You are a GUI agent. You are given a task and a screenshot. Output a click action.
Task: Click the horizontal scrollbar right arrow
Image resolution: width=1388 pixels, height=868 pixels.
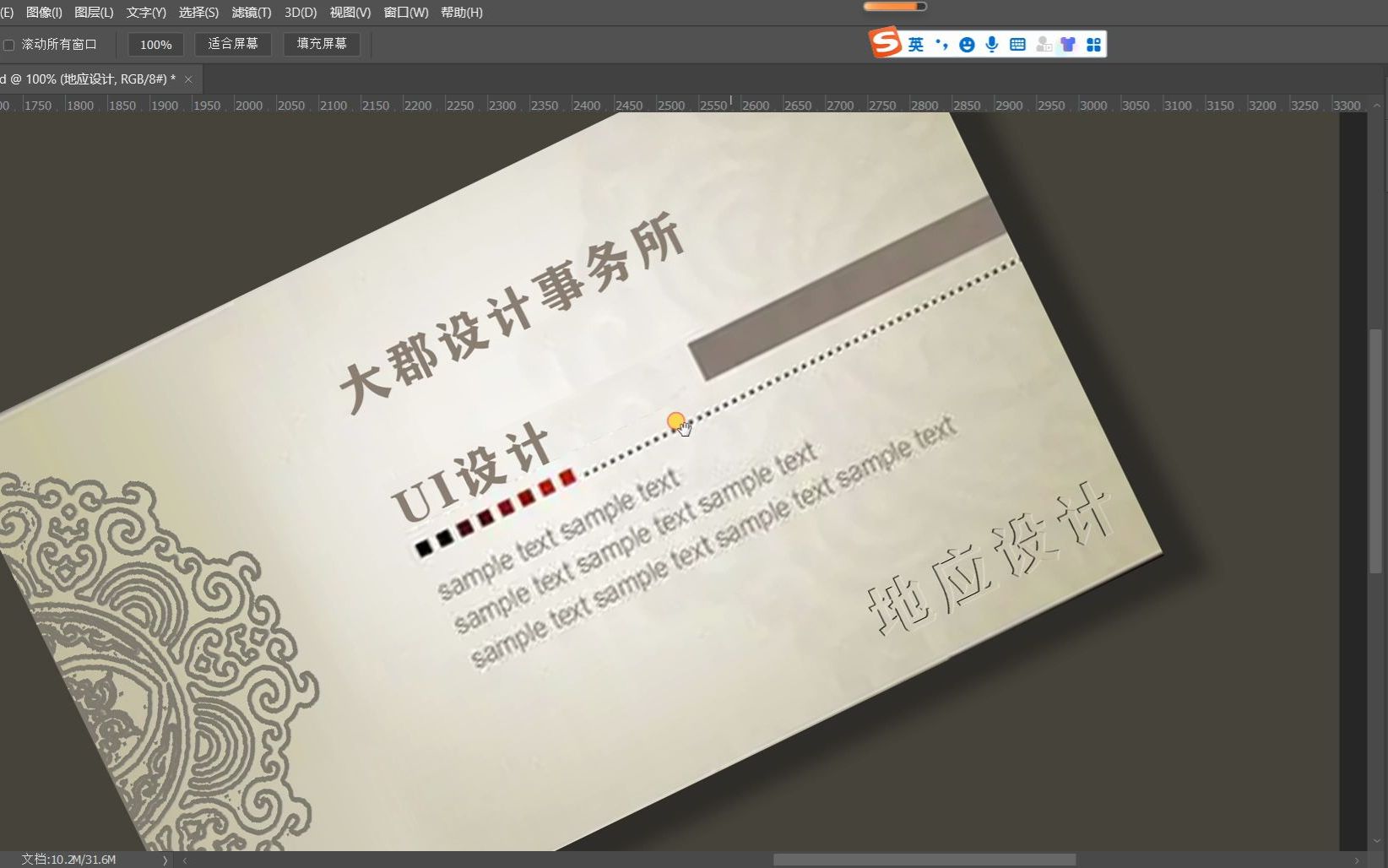click(x=1357, y=860)
